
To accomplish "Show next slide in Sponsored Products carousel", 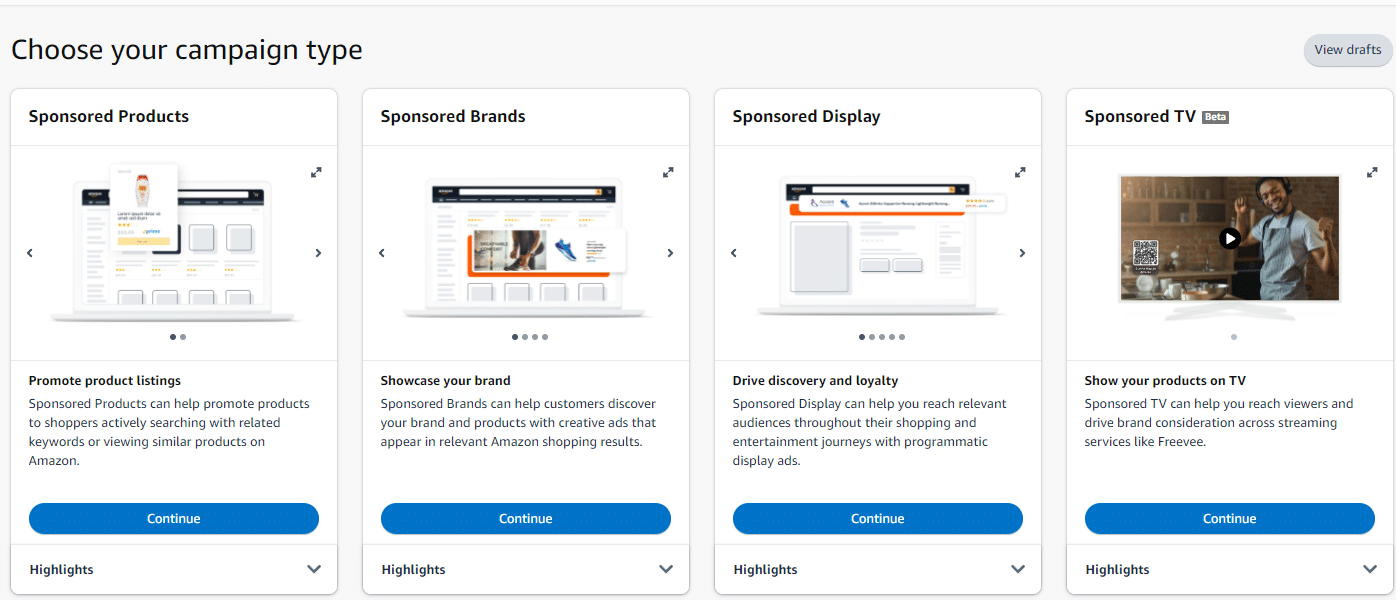I will point(318,253).
